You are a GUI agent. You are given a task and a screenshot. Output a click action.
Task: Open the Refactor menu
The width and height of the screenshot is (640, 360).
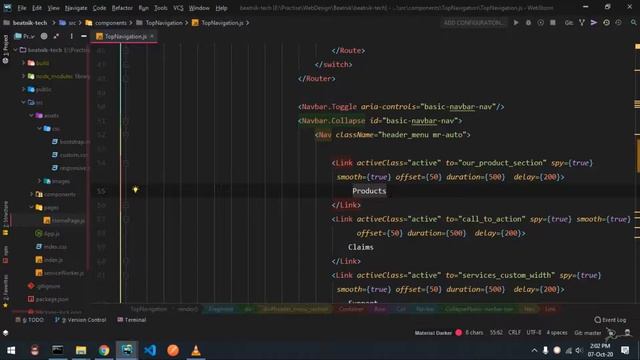pos(122,8)
